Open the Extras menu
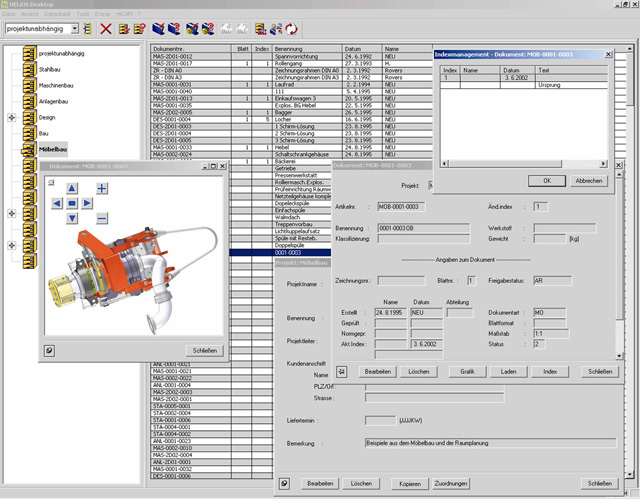This screenshot has width=640, height=499. click(103, 14)
